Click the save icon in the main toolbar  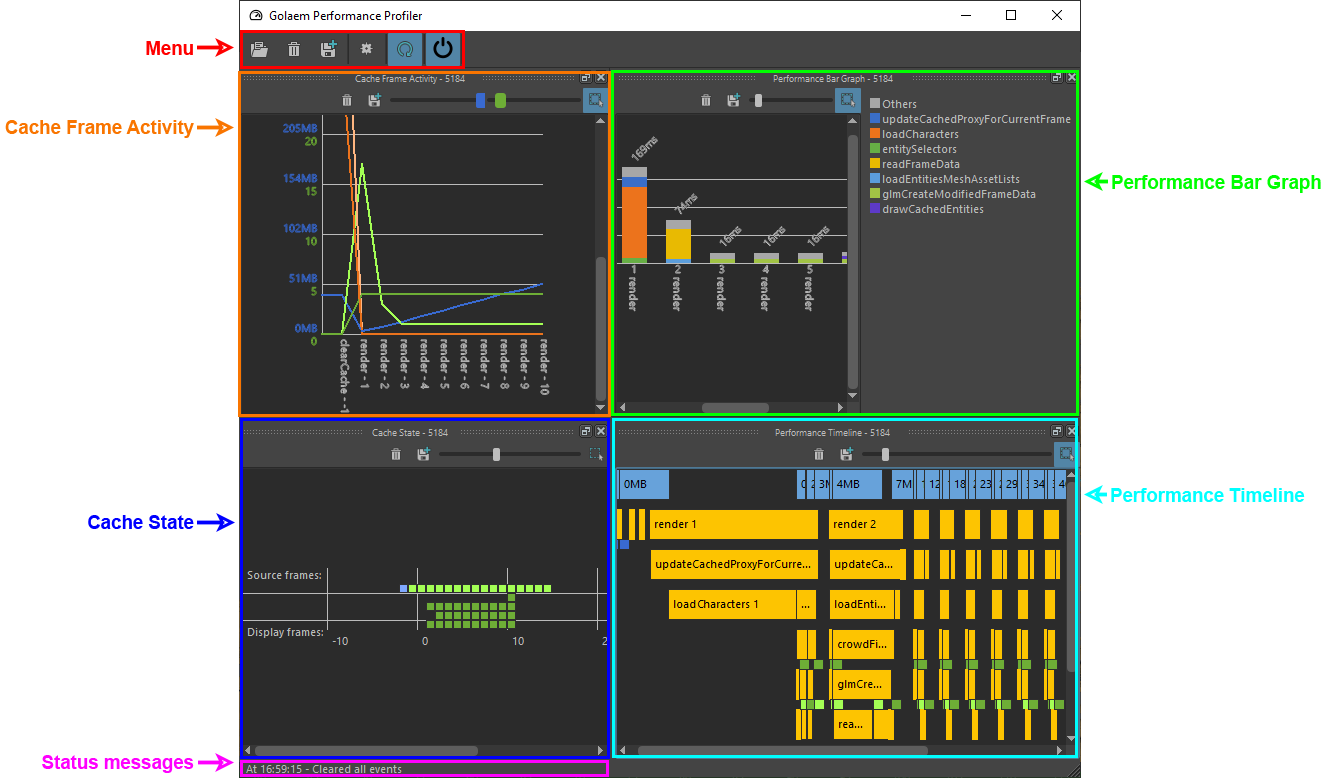click(329, 48)
